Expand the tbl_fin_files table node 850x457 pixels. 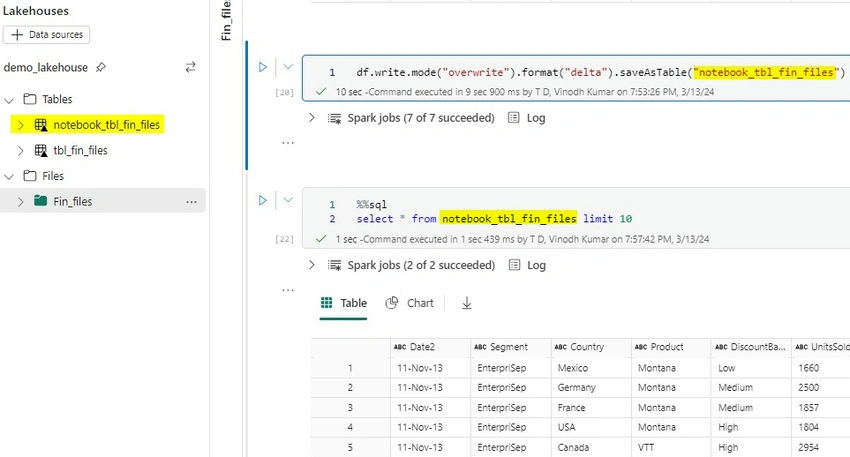tap(21, 151)
